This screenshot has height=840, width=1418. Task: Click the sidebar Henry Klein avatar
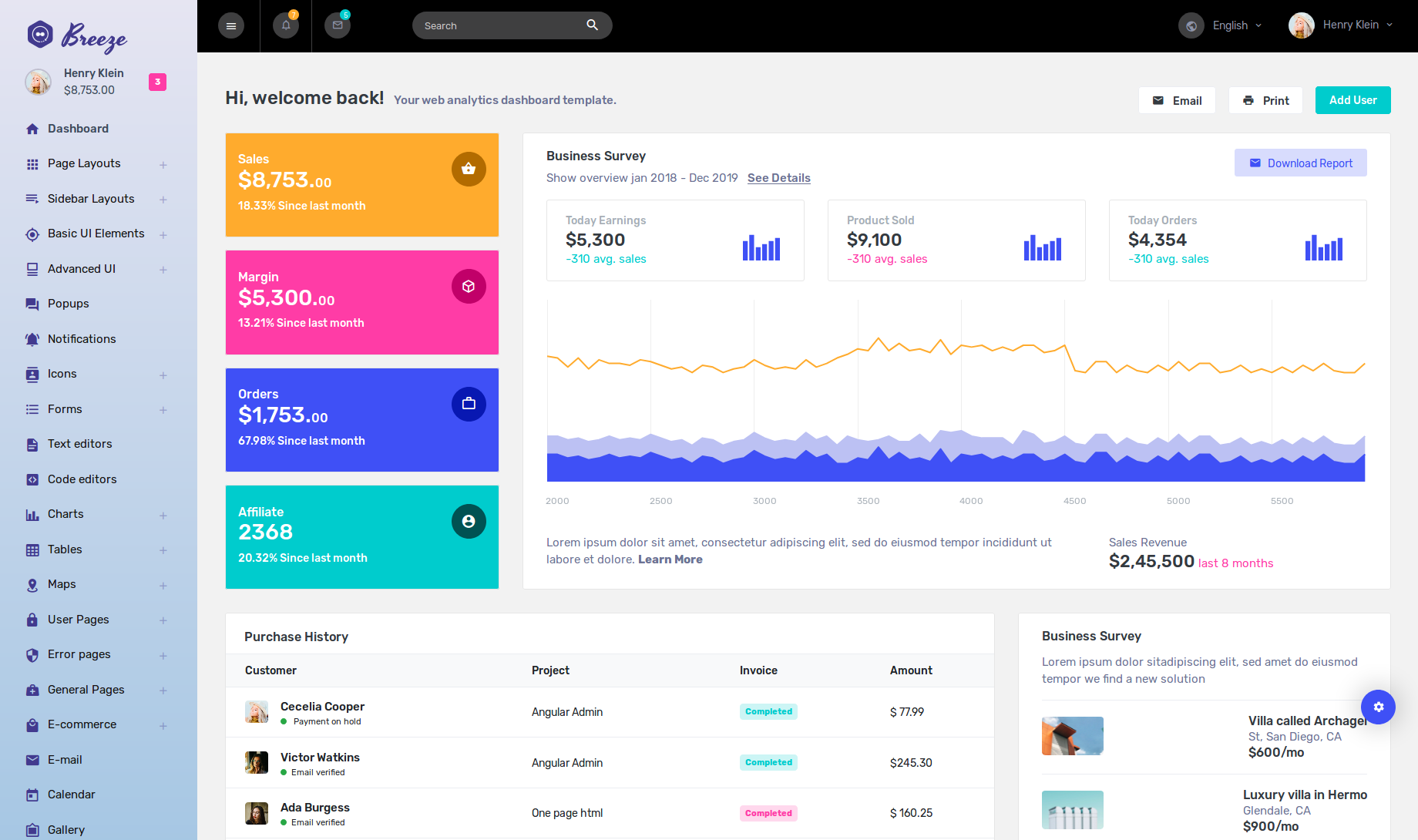click(38, 82)
